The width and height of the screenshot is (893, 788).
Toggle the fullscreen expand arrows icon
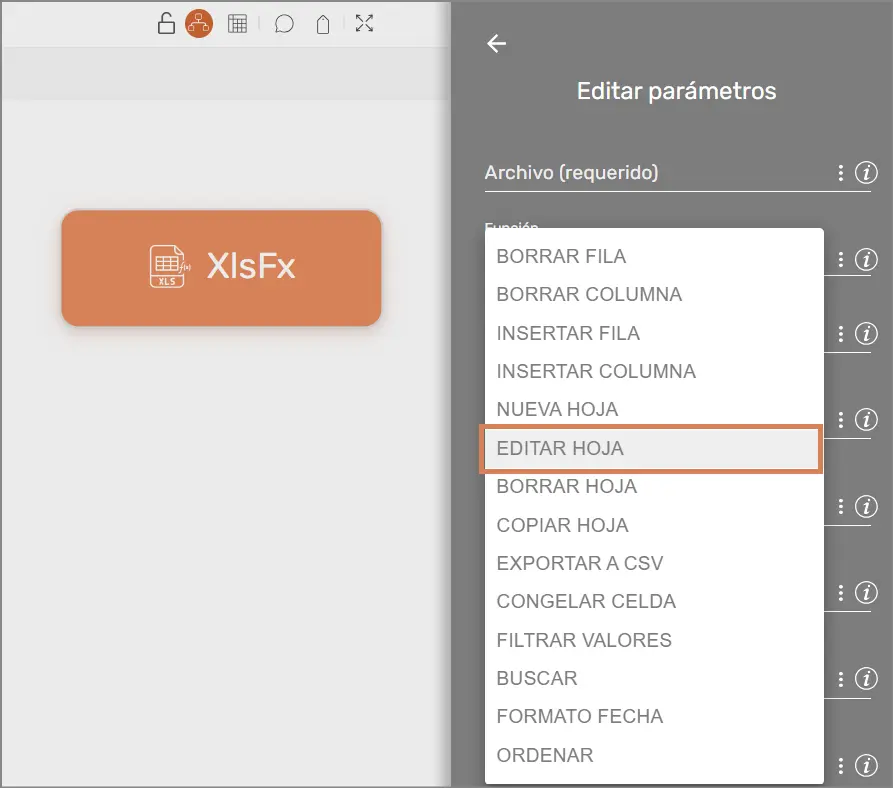[x=364, y=23]
